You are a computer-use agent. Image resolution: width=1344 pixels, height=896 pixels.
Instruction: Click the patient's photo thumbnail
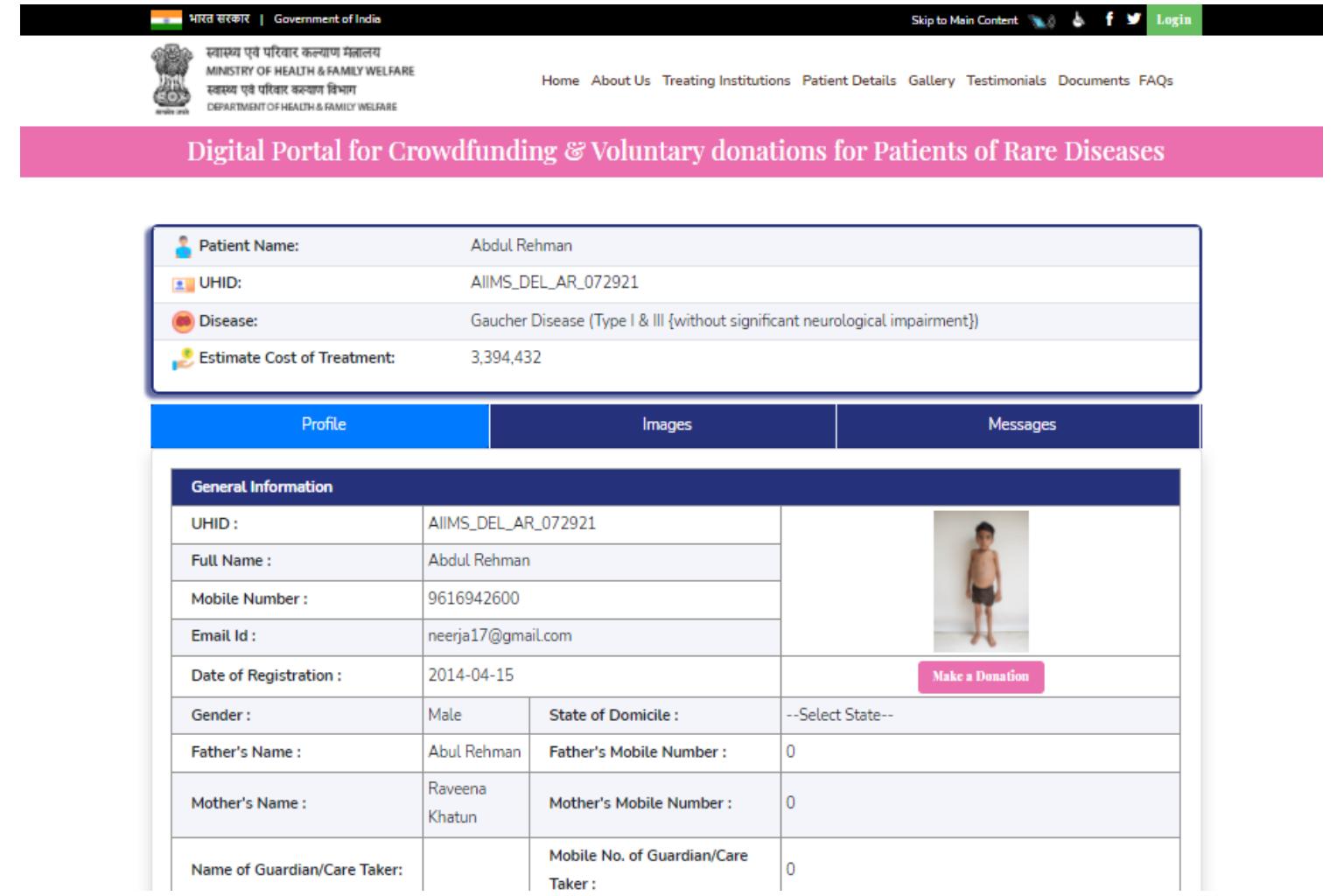[980, 581]
